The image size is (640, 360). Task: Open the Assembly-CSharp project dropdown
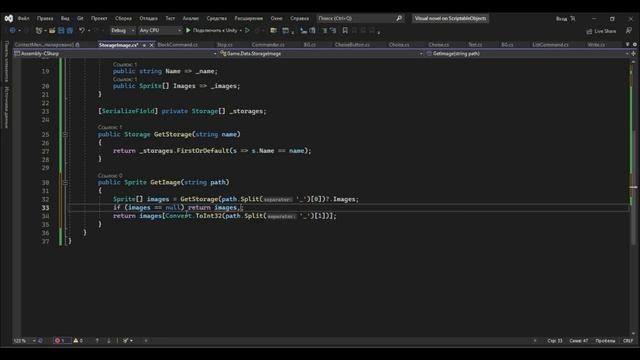[x=116, y=53]
